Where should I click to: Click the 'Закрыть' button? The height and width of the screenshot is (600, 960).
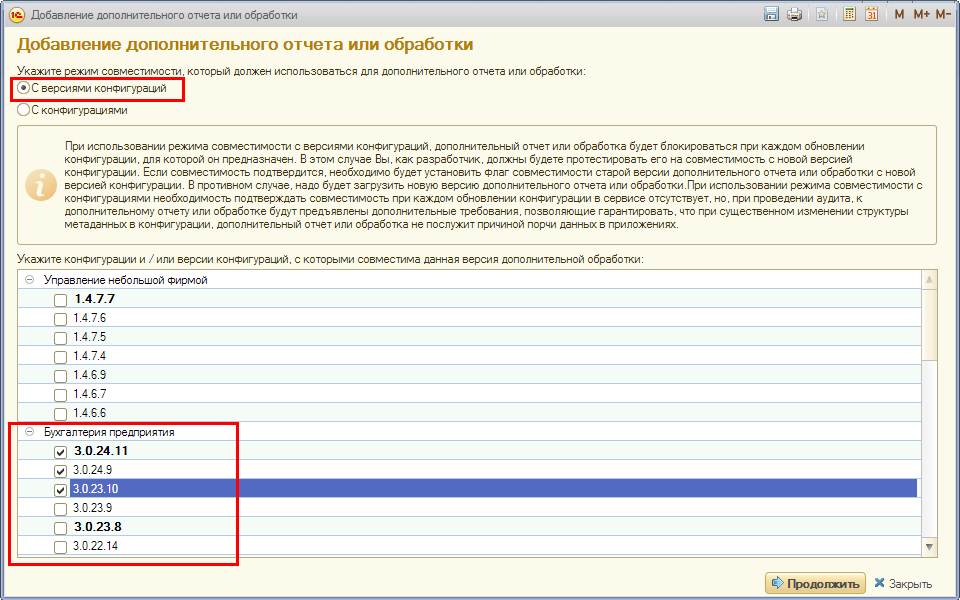click(903, 583)
